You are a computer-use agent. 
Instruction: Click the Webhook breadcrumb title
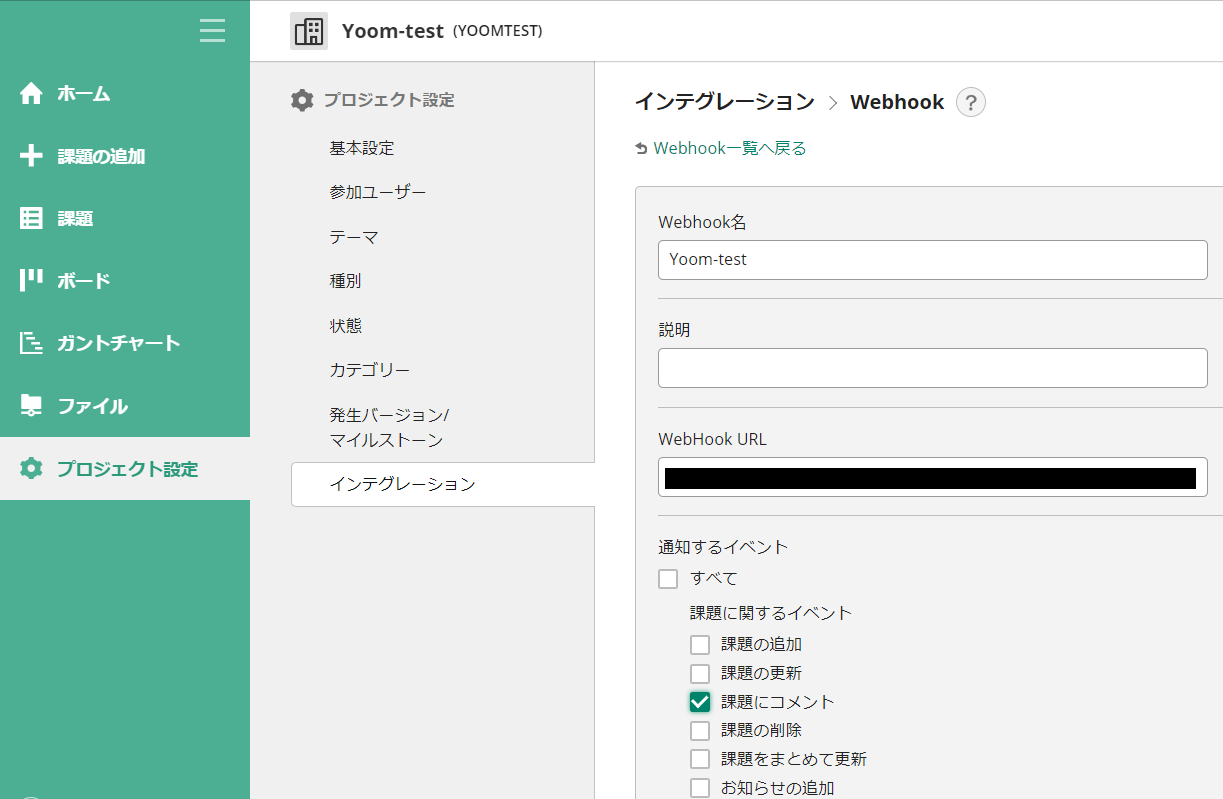point(897,101)
